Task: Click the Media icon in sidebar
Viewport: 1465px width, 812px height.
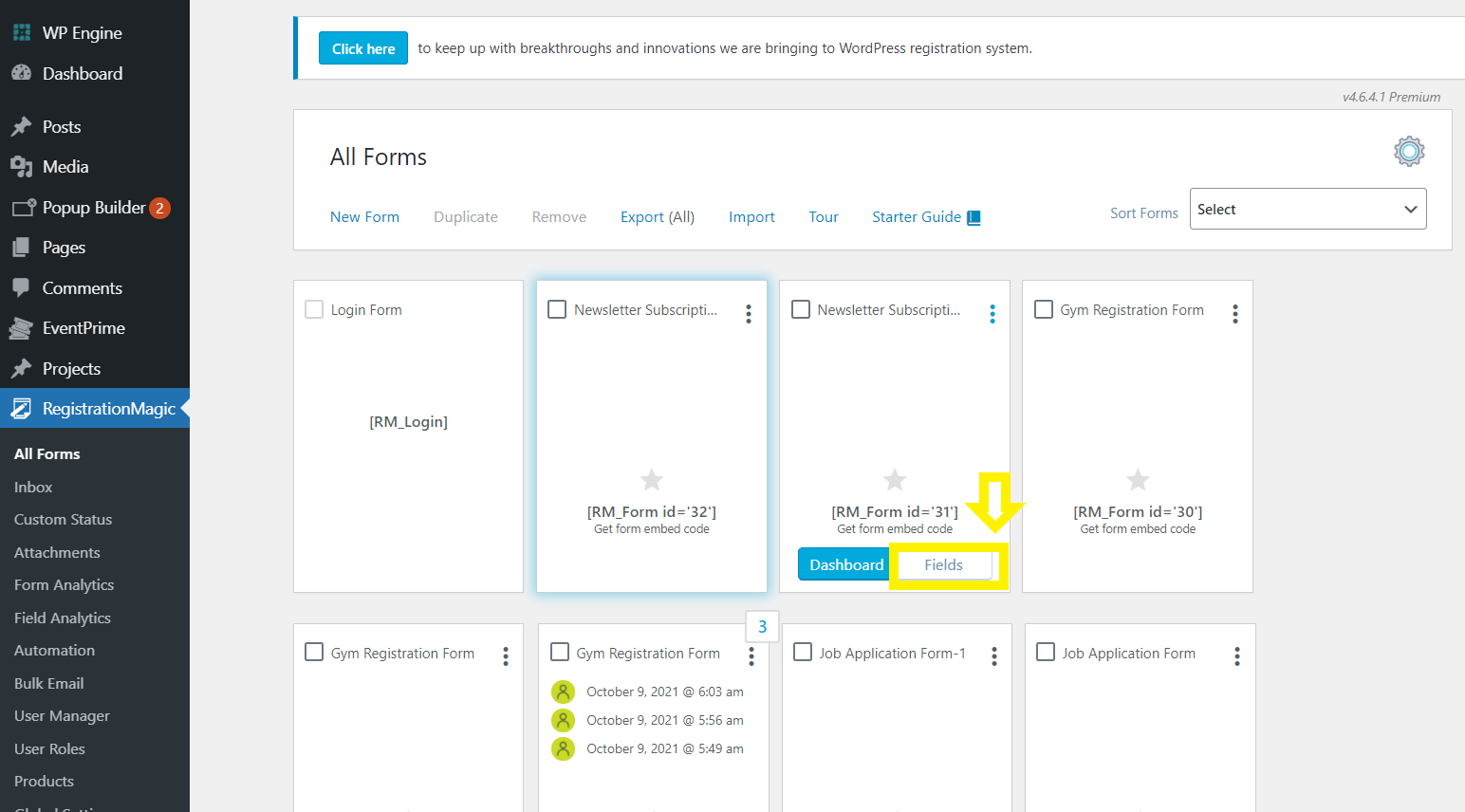Action: [22, 167]
